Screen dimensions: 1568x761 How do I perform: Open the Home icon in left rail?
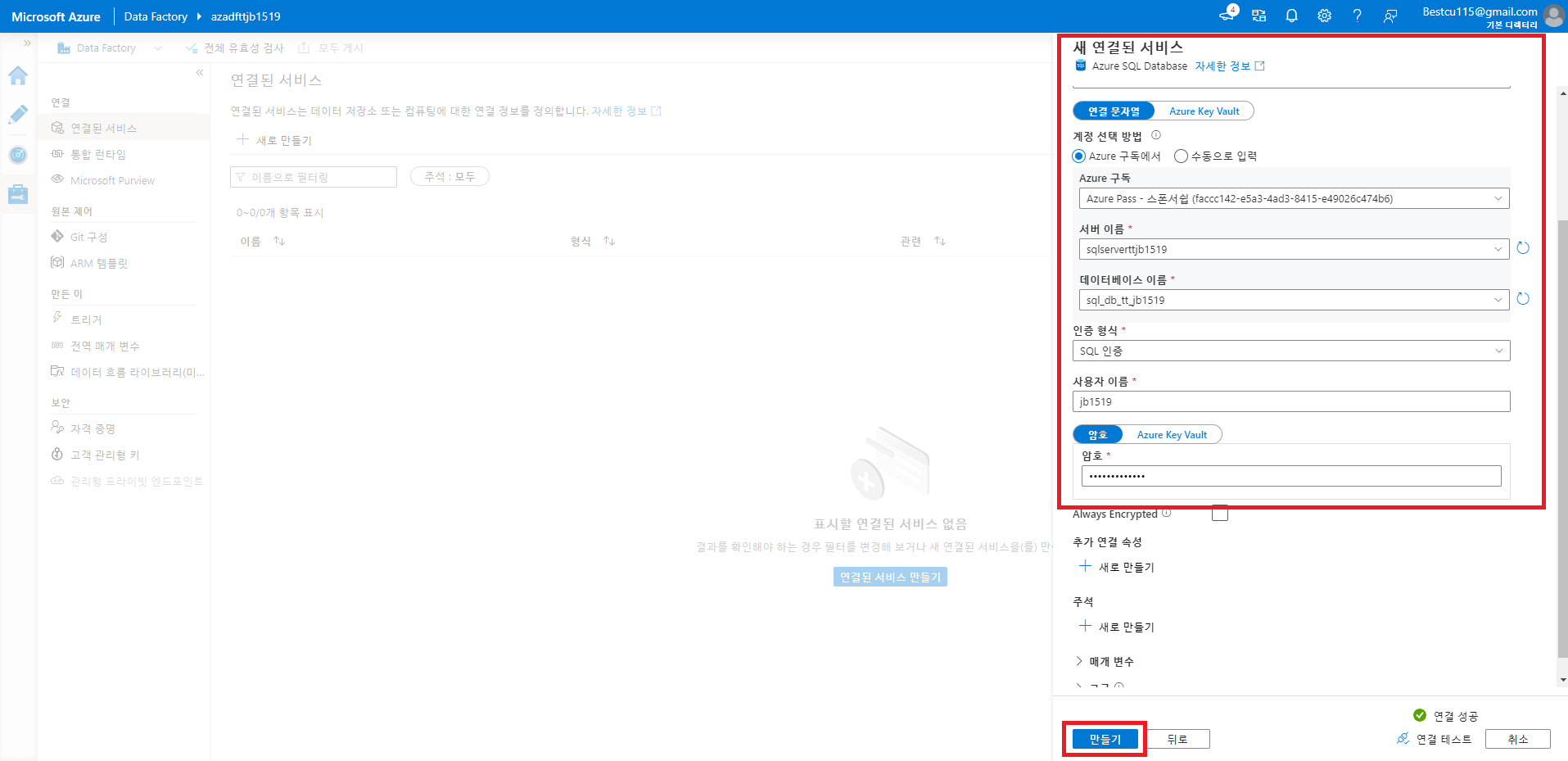18,76
